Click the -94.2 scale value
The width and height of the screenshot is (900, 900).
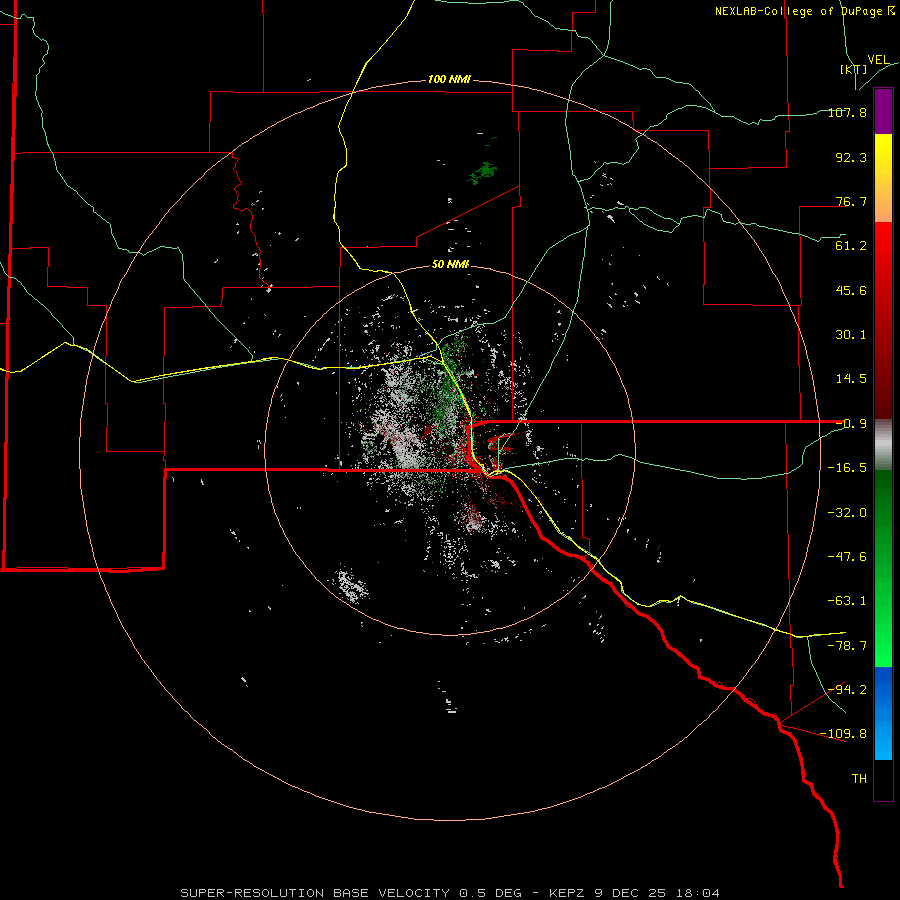pyautogui.click(x=847, y=689)
